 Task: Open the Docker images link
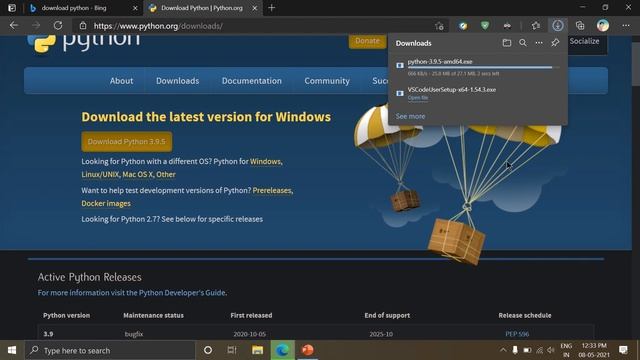pos(106,203)
